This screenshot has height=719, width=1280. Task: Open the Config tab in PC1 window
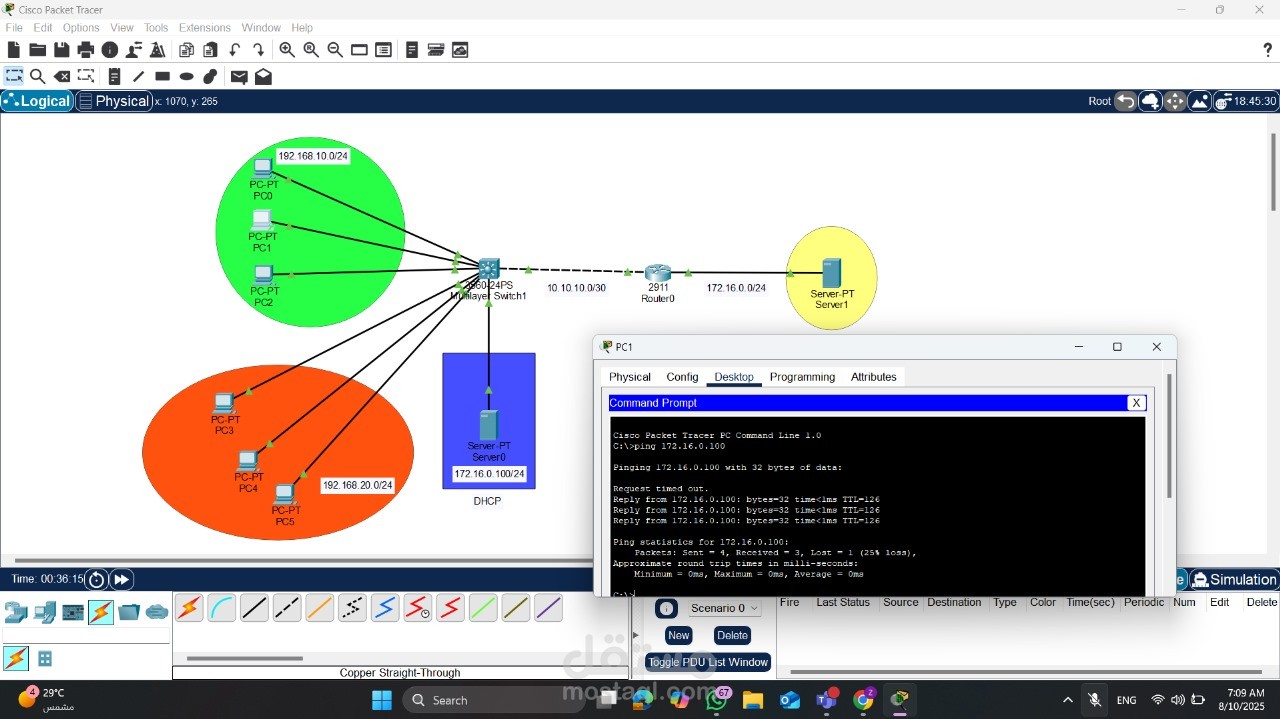click(x=682, y=377)
